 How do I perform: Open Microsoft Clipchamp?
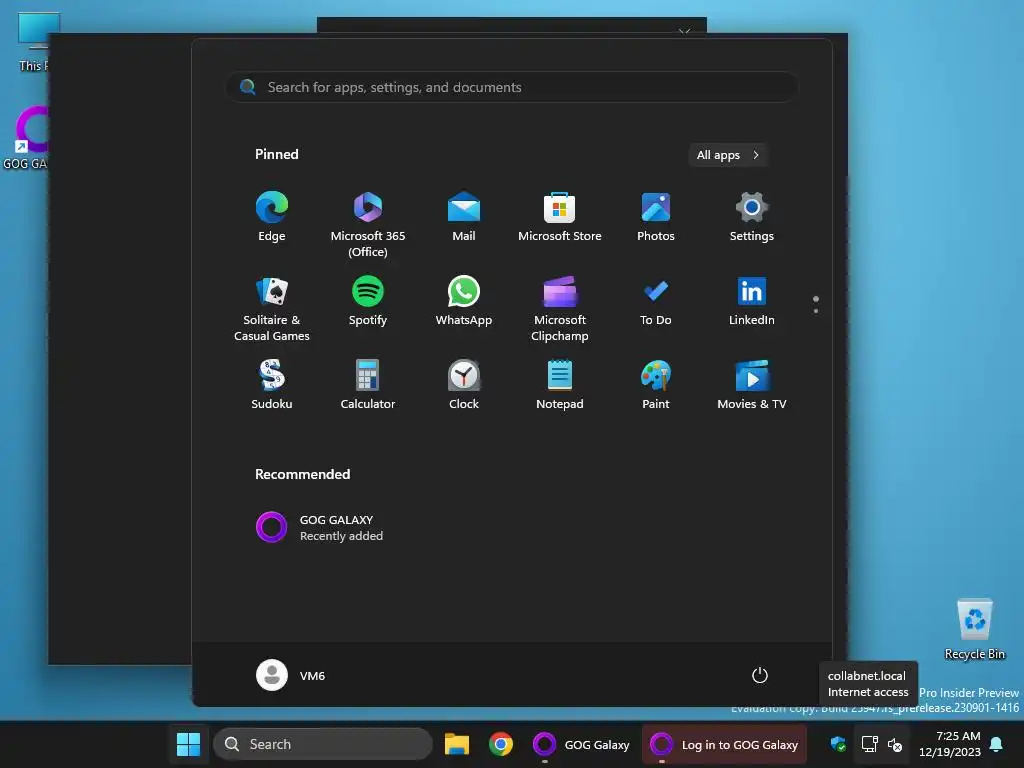(560, 308)
